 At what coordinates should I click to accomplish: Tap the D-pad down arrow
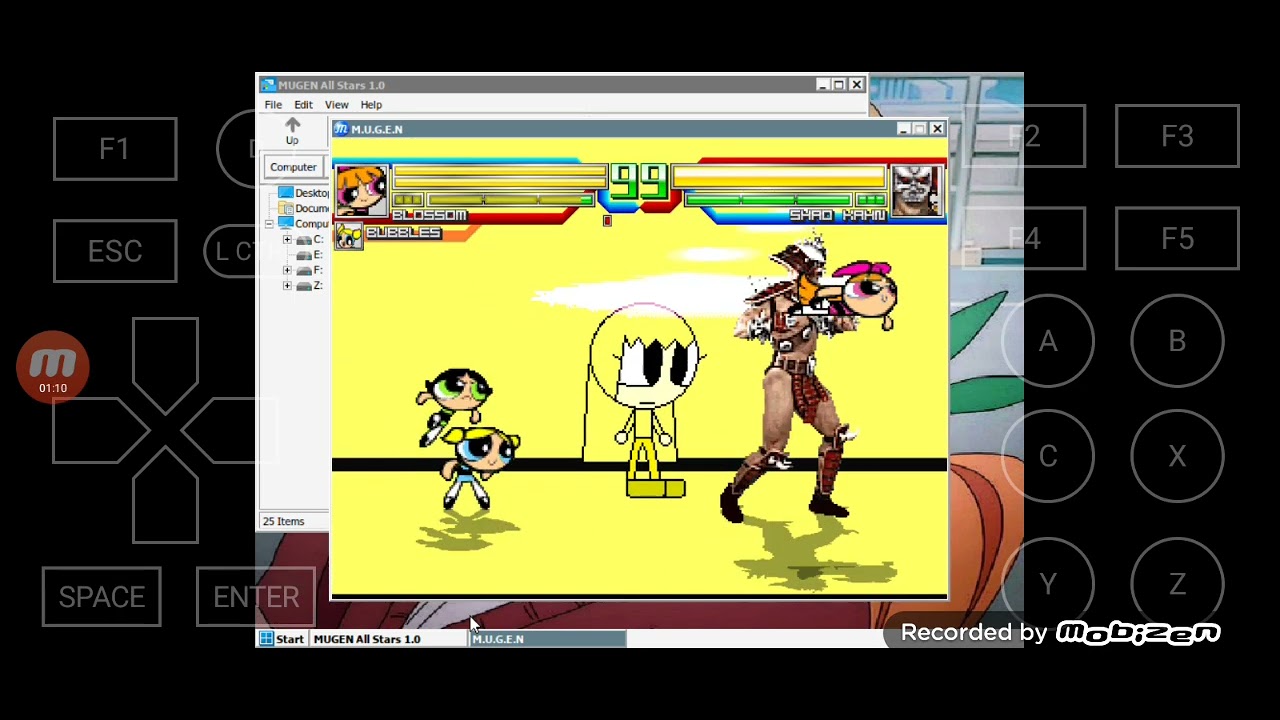(165, 497)
